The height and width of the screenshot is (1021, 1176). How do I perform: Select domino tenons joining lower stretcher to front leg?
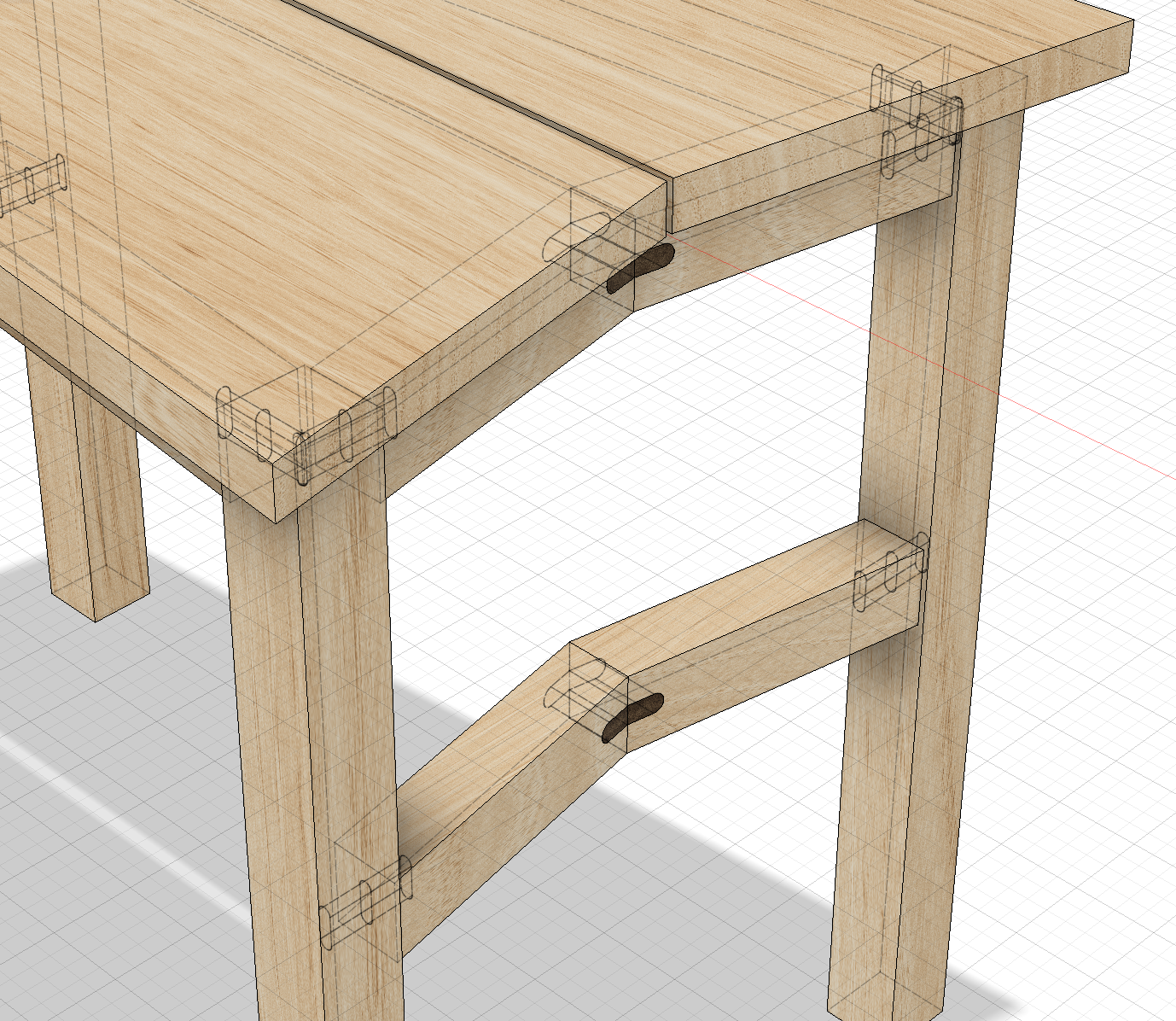pyautogui.click(x=365, y=903)
